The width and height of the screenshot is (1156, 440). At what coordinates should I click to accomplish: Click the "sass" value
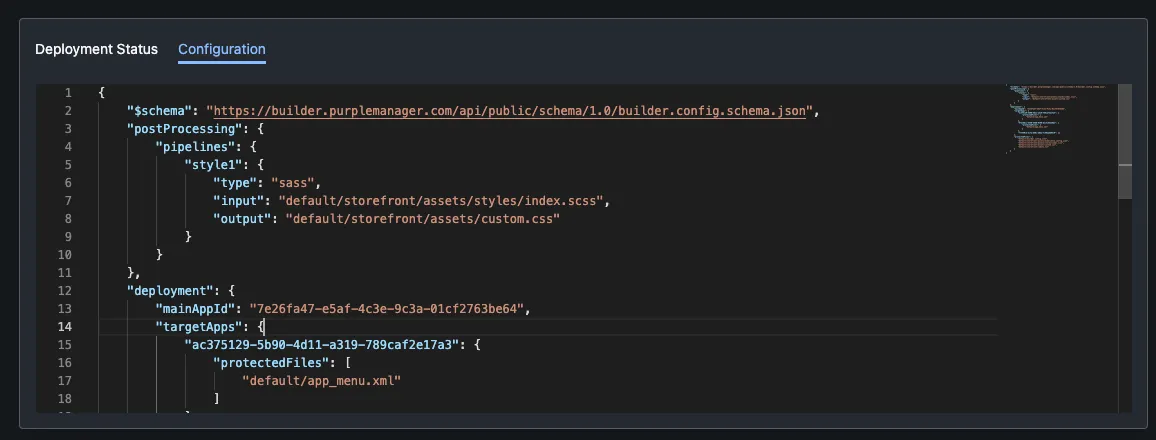pos(293,183)
